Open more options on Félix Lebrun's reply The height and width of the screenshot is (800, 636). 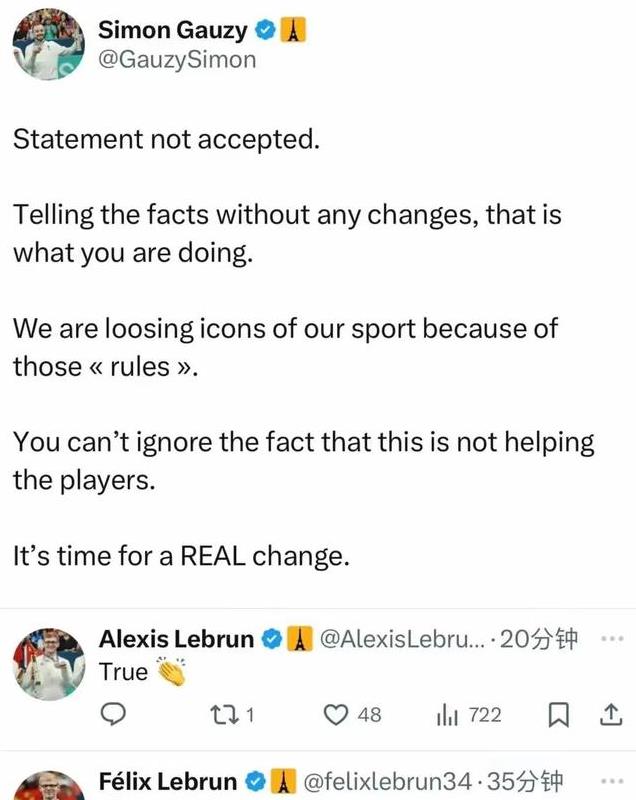(x=608, y=779)
